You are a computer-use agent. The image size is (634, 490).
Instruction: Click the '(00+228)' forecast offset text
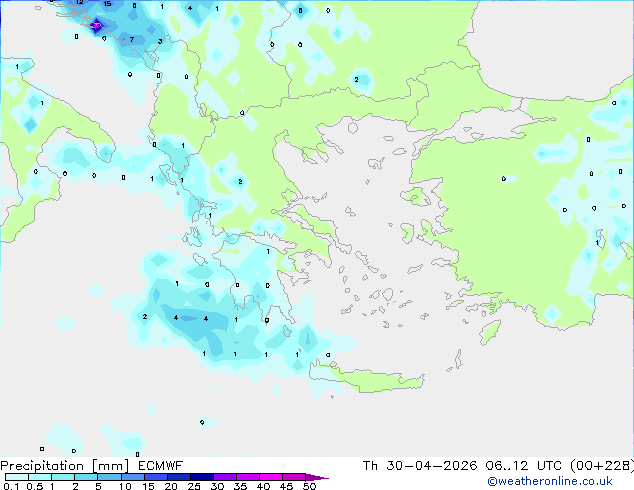[602, 466]
